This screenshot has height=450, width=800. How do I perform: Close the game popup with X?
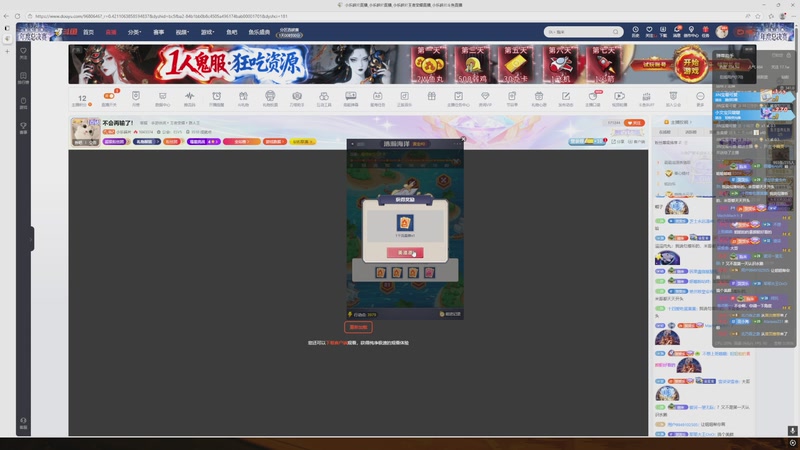(x=463, y=139)
